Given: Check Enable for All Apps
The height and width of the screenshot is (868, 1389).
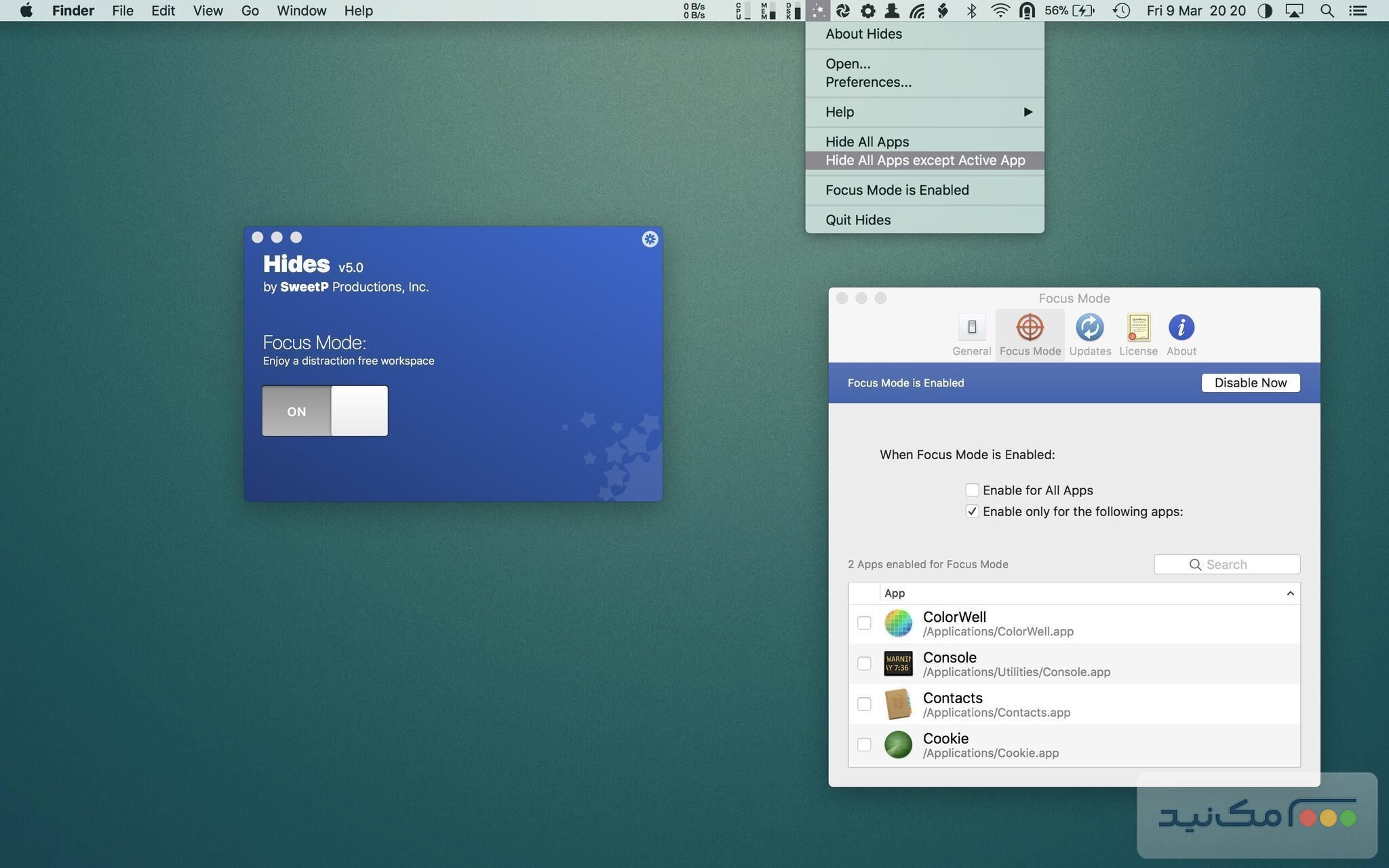Looking at the screenshot, I should point(972,490).
